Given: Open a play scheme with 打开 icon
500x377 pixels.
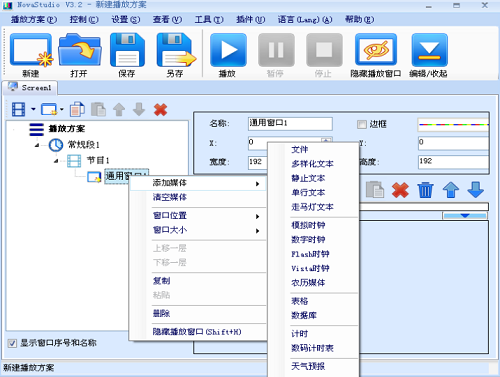Looking at the screenshot, I should 80,50.
